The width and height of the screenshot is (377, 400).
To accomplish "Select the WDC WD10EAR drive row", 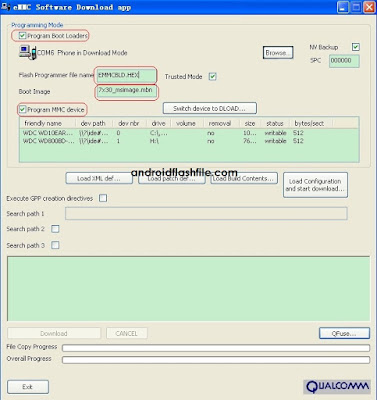I will (189, 133).
